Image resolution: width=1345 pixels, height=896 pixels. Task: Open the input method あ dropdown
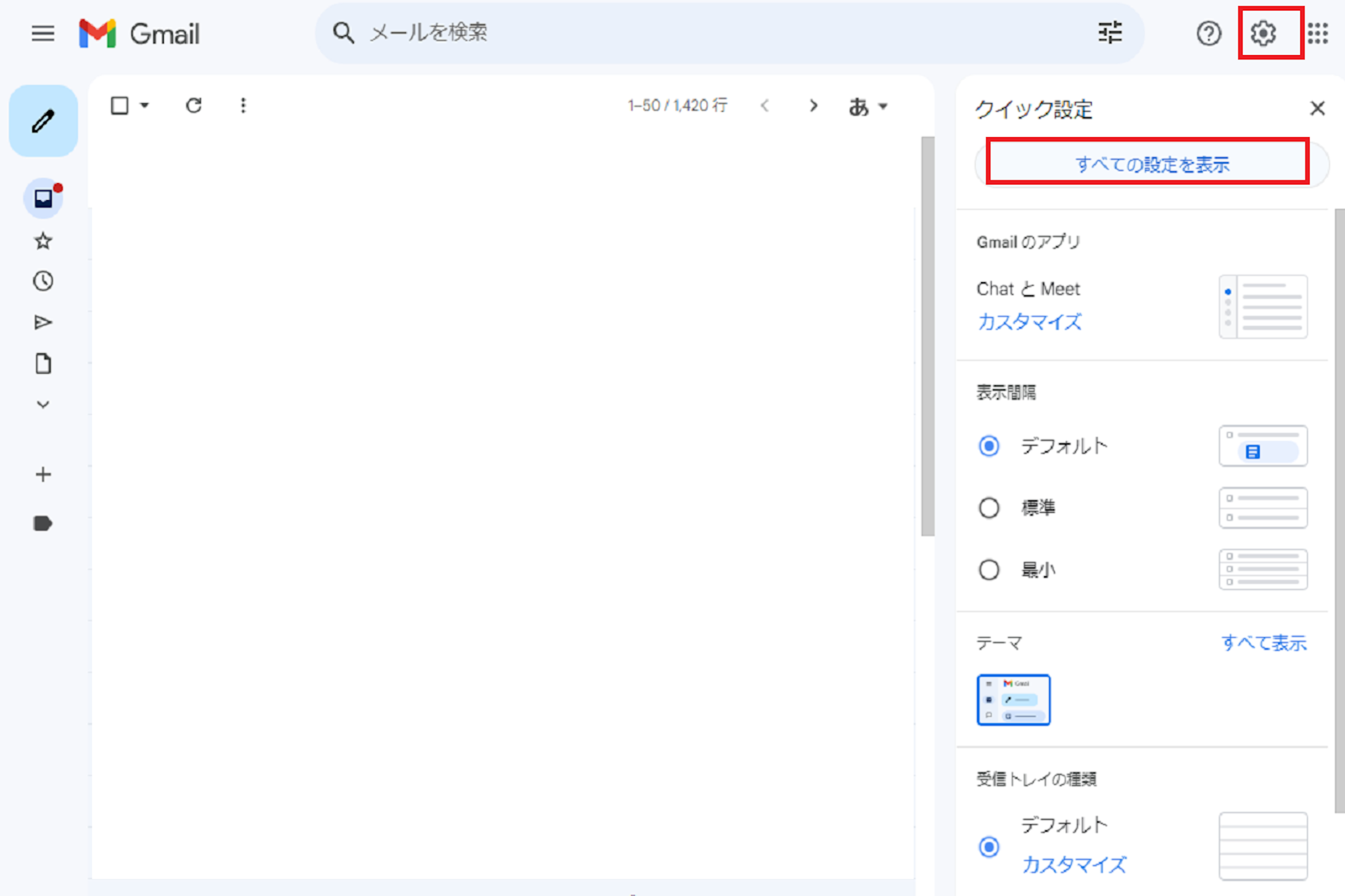(868, 106)
